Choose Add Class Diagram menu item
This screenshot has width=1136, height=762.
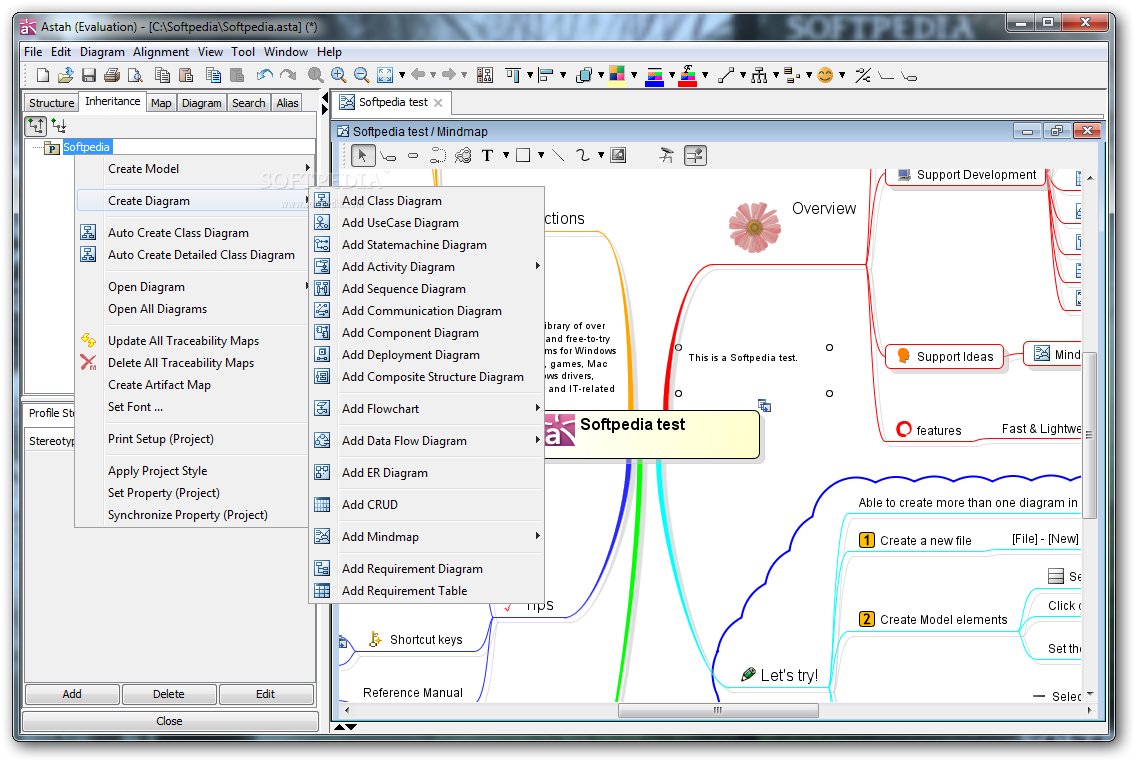pyautogui.click(x=427, y=201)
